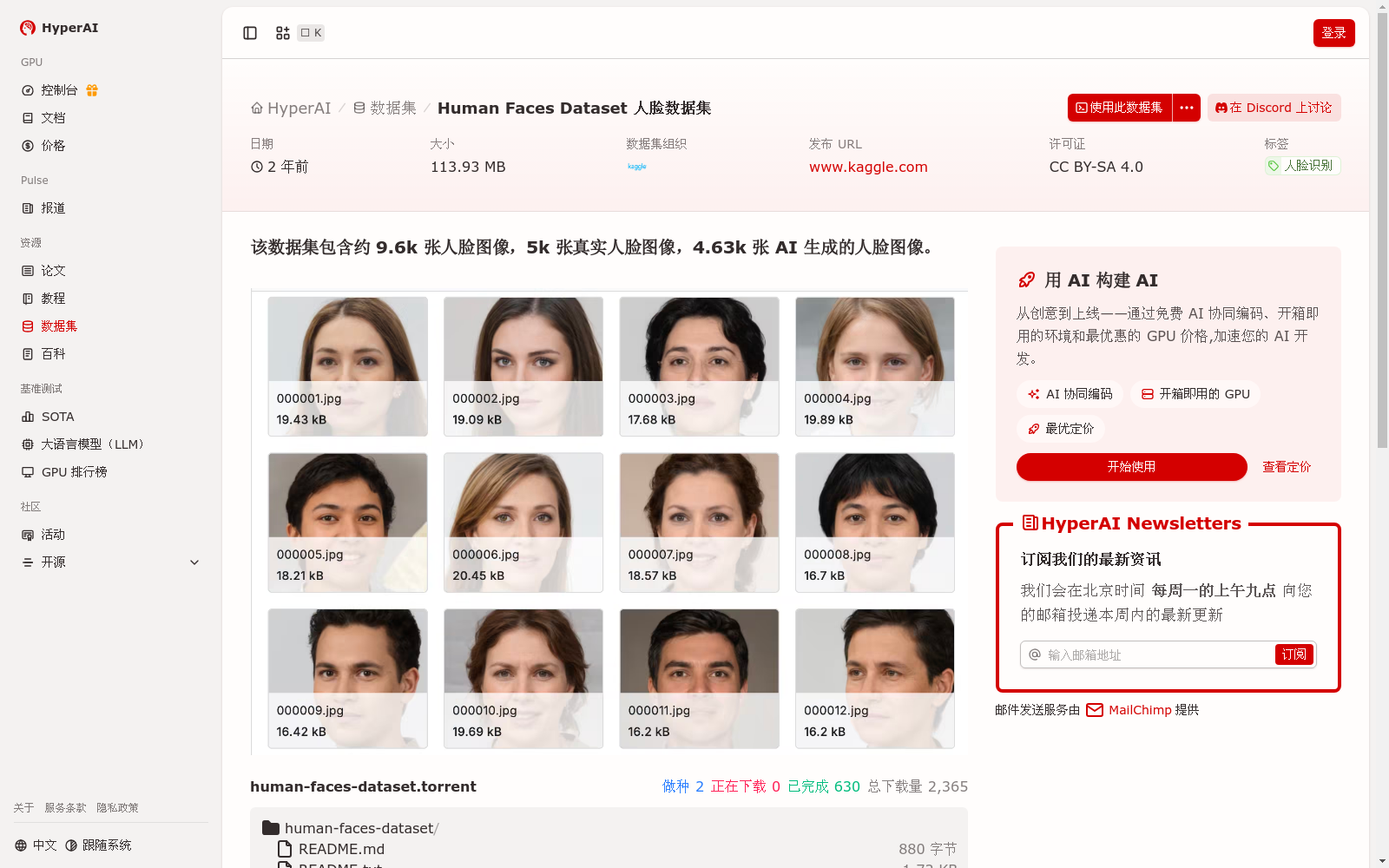Image resolution: width=1389 pixels, height=868 pixels.
Task: Click the 做种 2 seeding count
Action: [x=683, y=786]
